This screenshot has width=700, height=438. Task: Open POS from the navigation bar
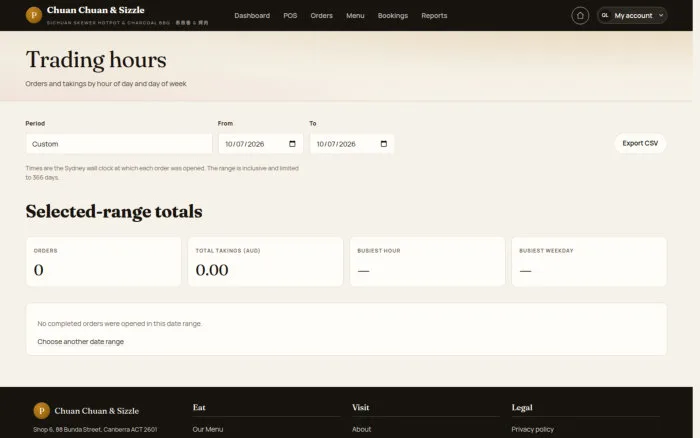tap(290, 16)
